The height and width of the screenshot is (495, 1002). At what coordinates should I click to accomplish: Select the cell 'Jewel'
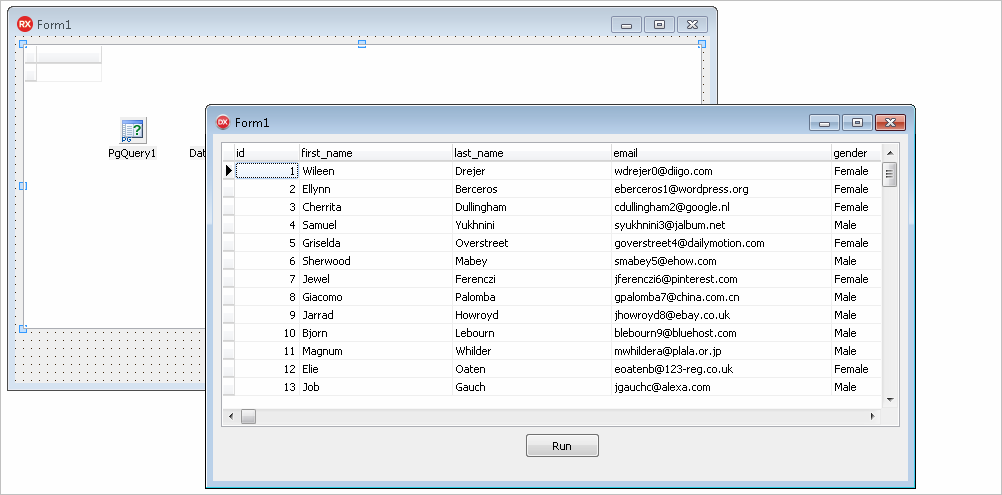tap(376, 279)
